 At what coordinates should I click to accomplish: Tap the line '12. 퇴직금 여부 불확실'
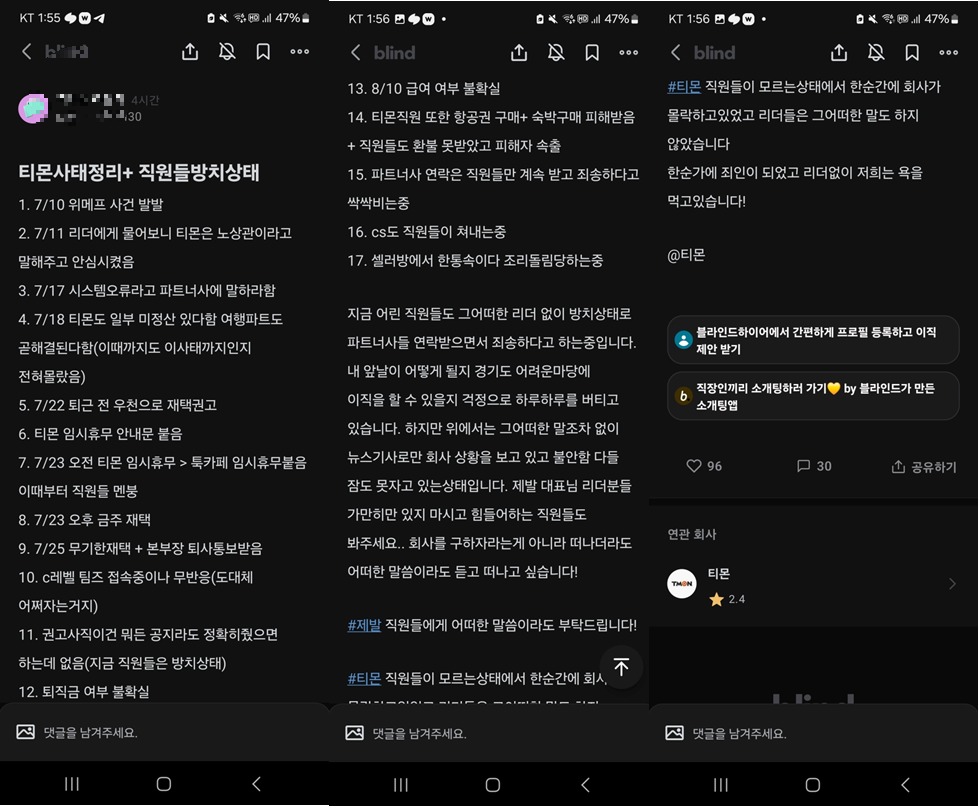pos(84,692)
